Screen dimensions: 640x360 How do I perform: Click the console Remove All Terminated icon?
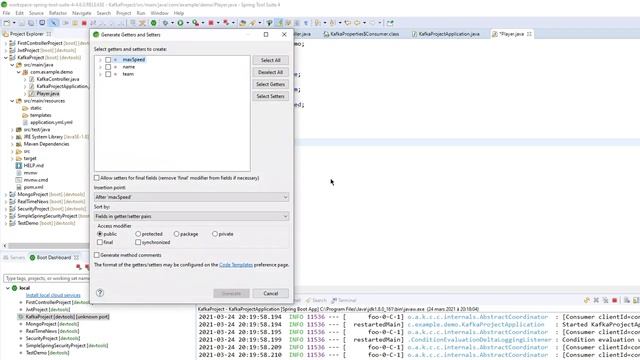(605, 300)
